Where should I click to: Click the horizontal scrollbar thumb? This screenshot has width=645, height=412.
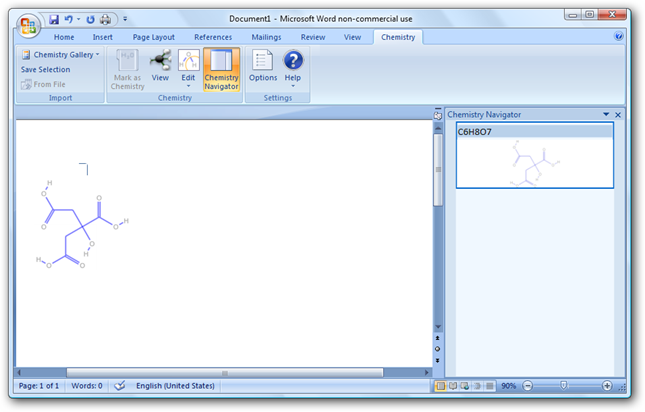click(225, 373)
